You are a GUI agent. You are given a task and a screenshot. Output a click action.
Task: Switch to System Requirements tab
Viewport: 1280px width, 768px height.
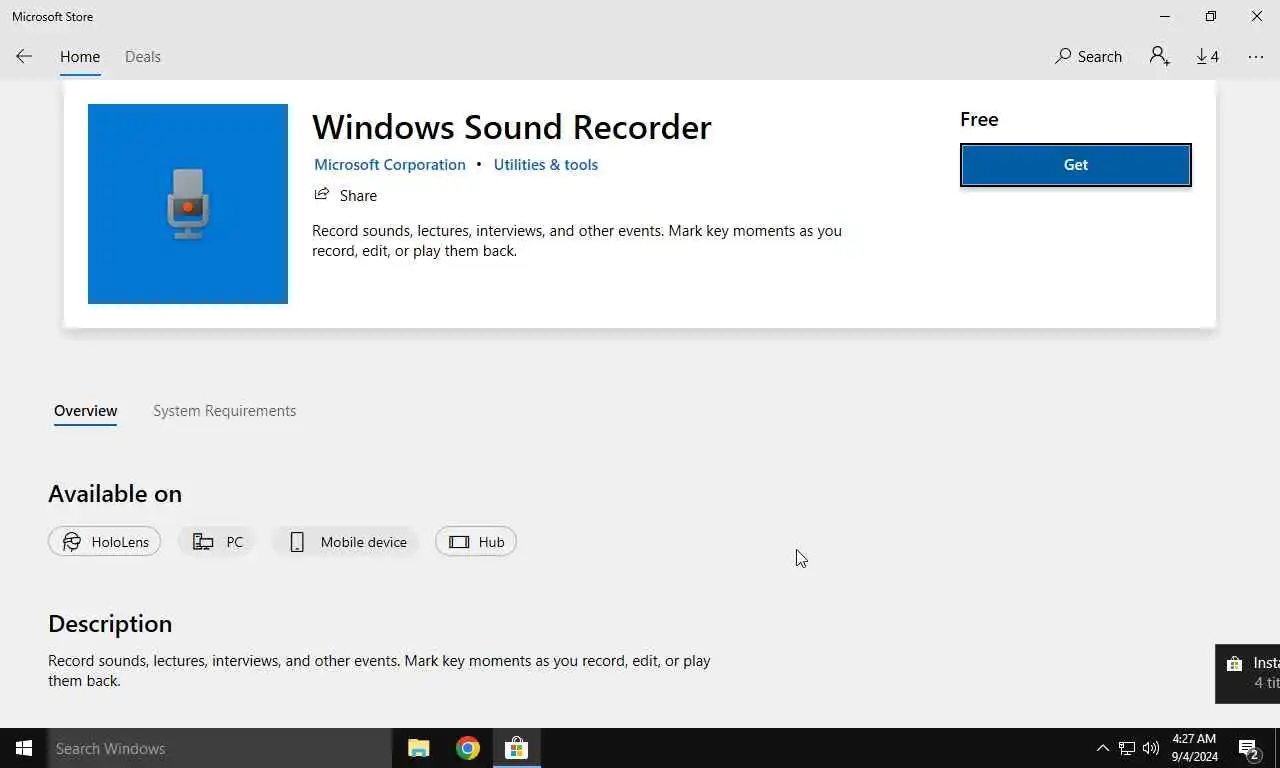pyautogui.click(x=225, y=411)
